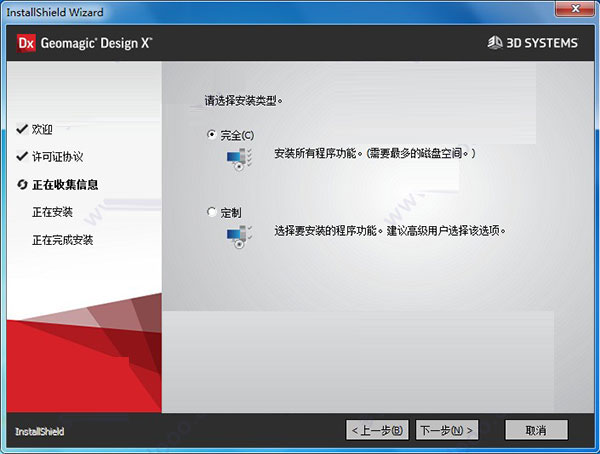This screenshot has height=454, width=600.
Task: Click the 请选择安装类型 heading text
Action: (x=243, y=101)
